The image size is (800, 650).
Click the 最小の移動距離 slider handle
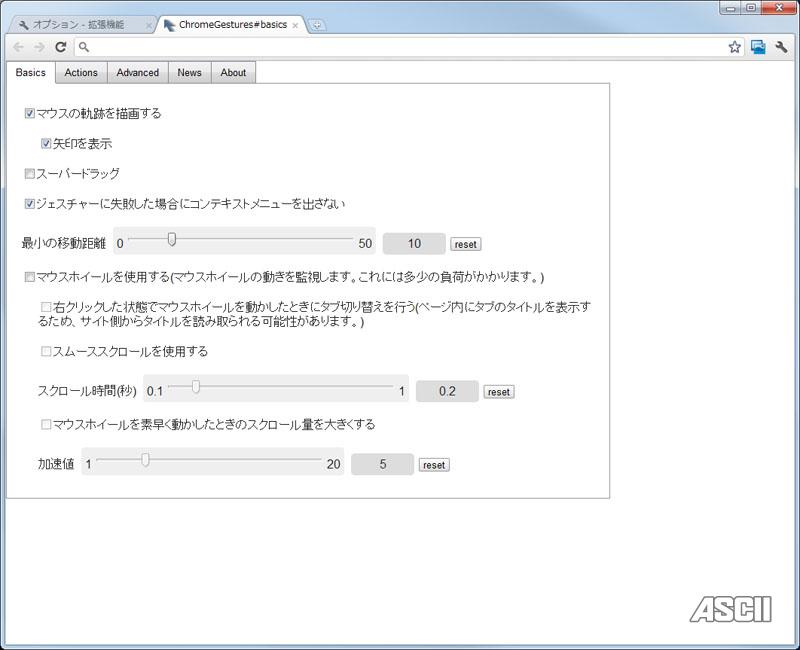click(172, 239)
